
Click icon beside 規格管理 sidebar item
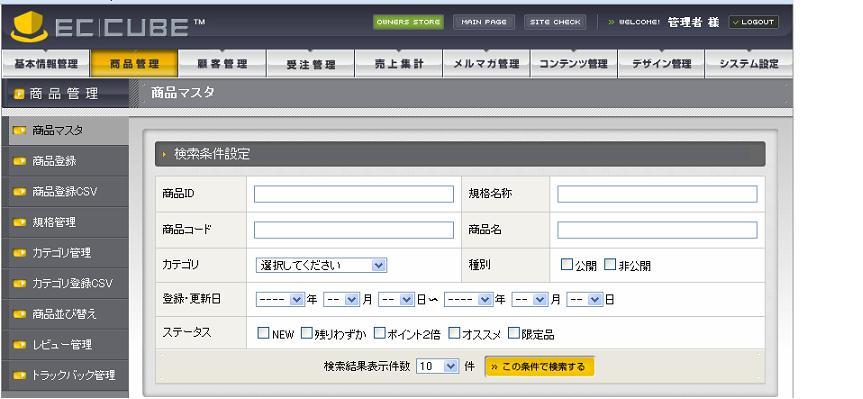pyautogui.click(x=19, y=222)
